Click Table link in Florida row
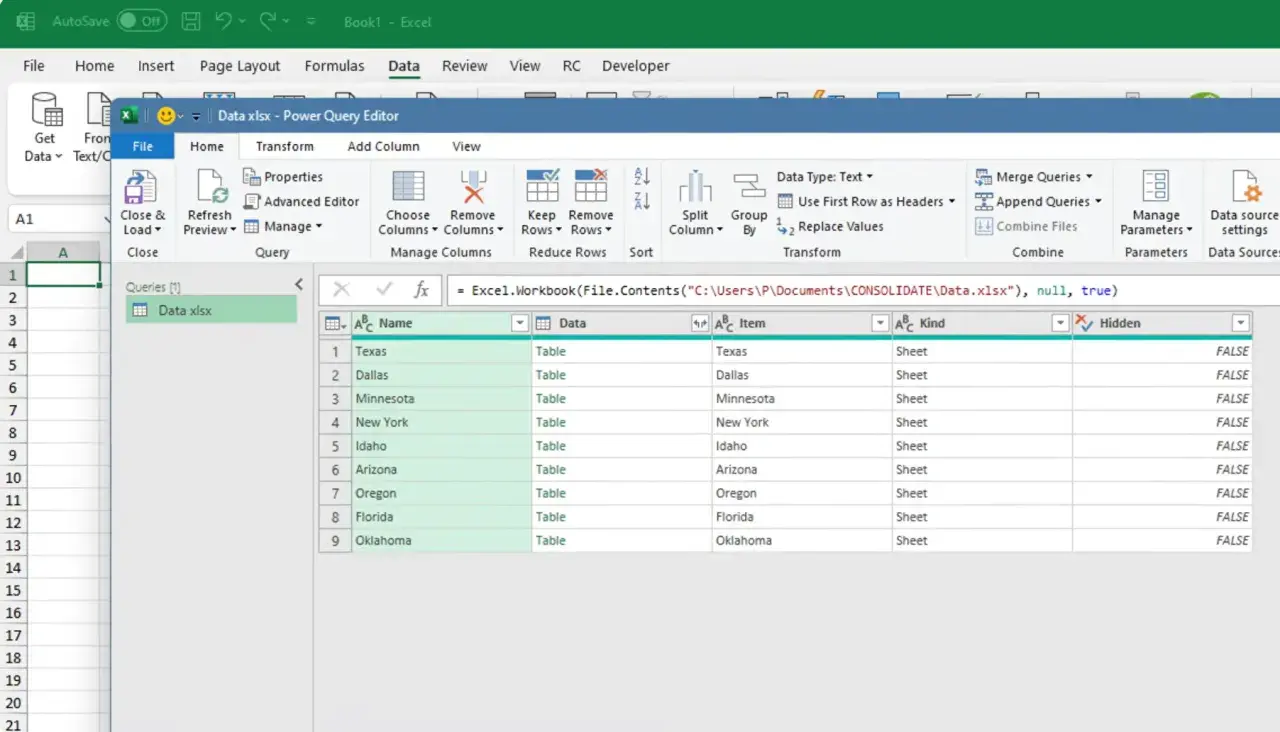Screen dimensions: 1280x732 coord(550,517)
